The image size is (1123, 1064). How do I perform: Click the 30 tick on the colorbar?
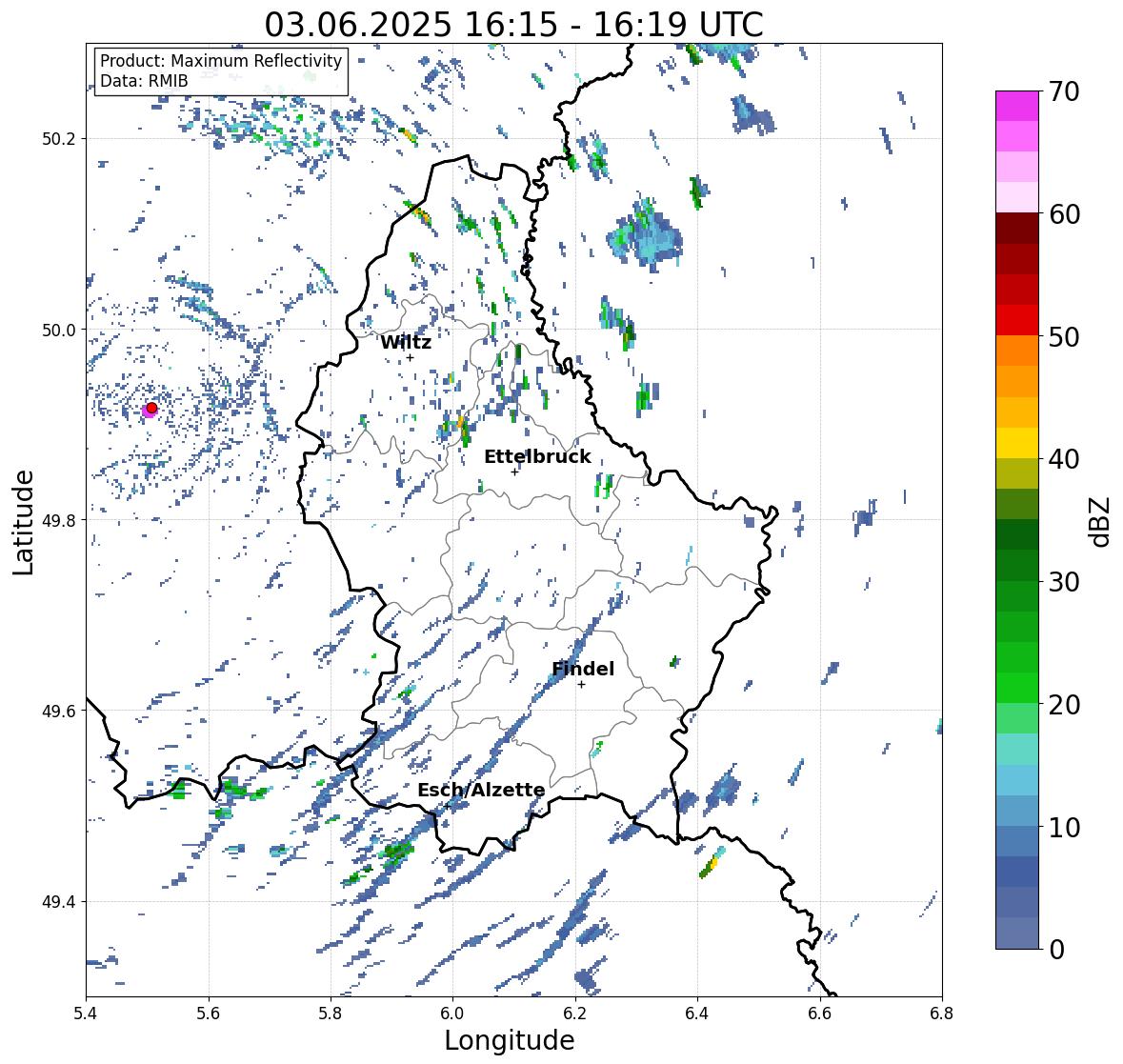click(1064, 581)
